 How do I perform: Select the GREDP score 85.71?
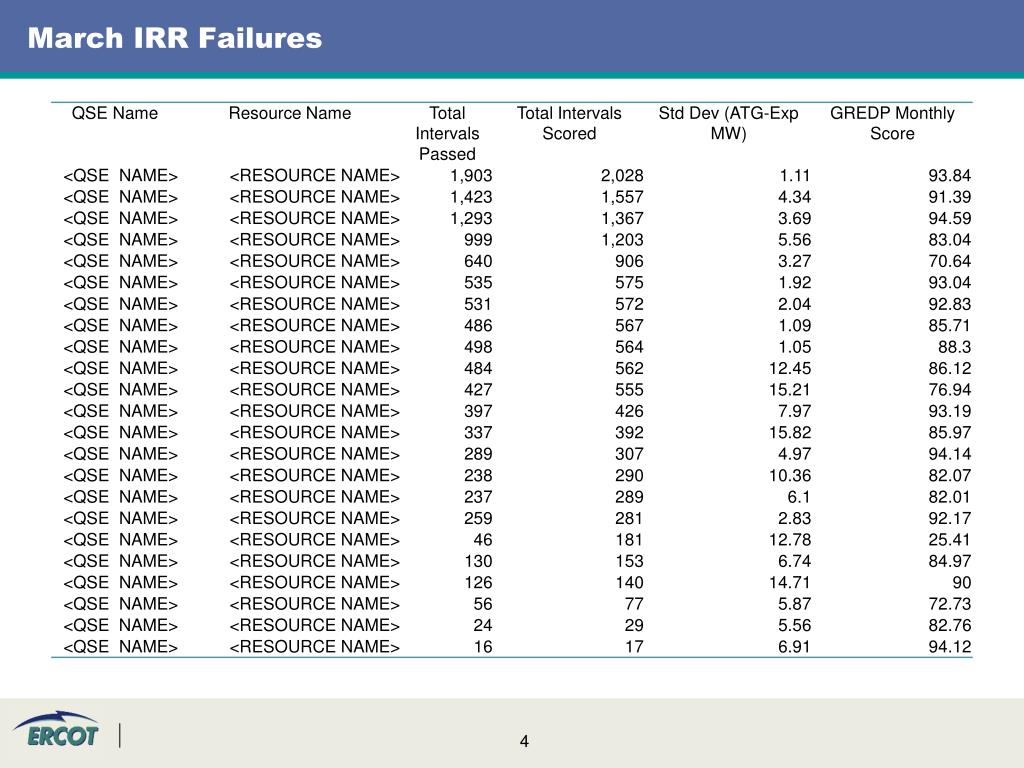tap(950, 326)
